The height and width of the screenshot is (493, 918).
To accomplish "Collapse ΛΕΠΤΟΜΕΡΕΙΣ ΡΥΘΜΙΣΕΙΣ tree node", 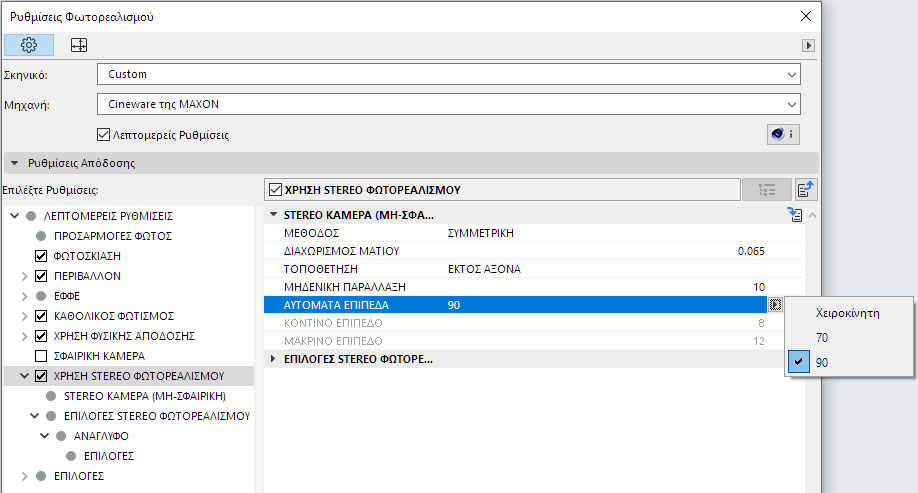I will pos(15,216).
